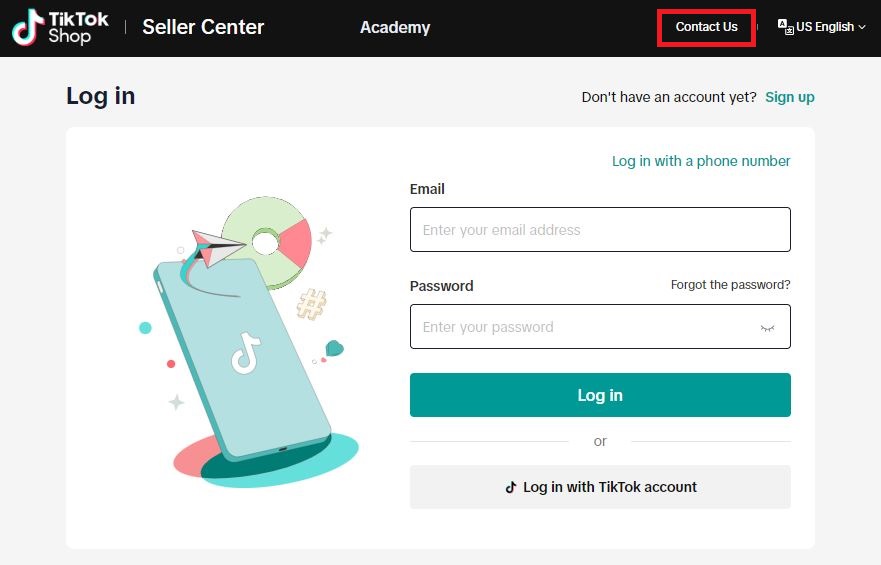This screenshot has height=565, width=881.
Task: Switch to Log in with a phone number
Action: click(701, 161)
